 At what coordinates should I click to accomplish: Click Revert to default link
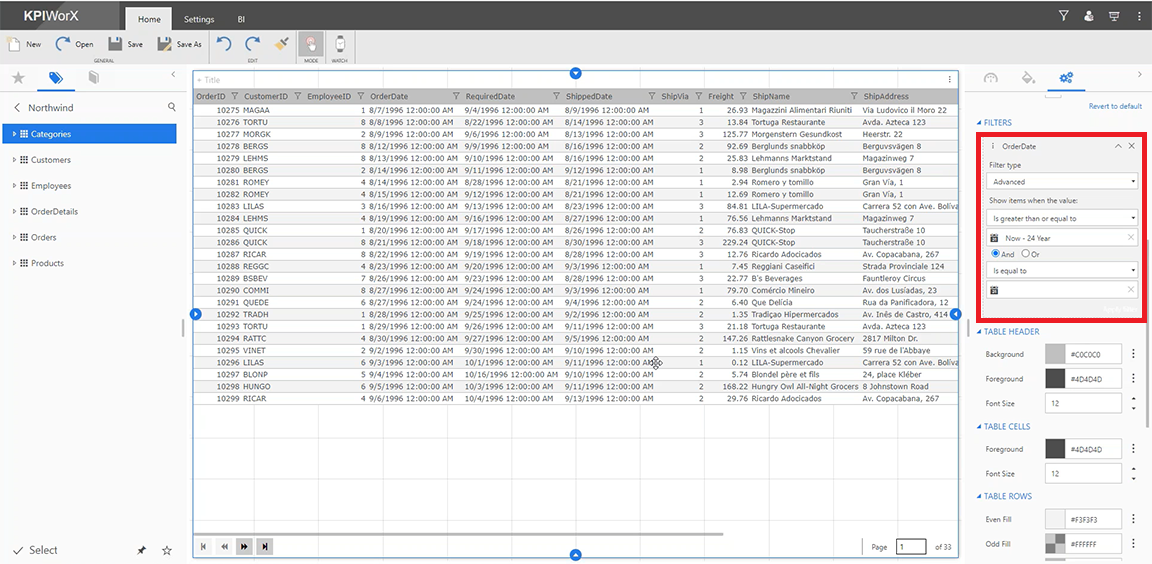tap(1115, 106)
